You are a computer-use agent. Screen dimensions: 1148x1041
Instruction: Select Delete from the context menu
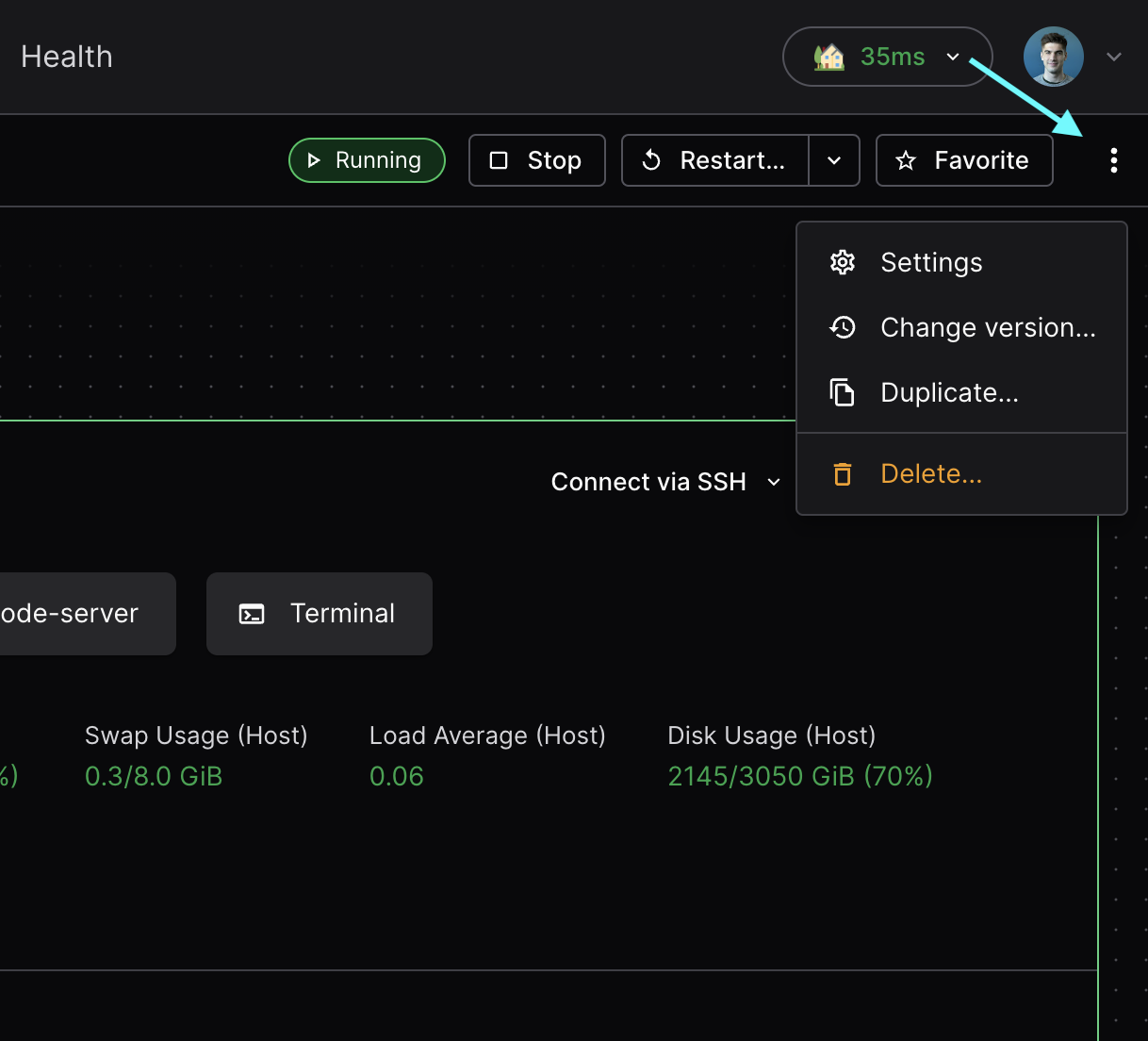point(931,473)
